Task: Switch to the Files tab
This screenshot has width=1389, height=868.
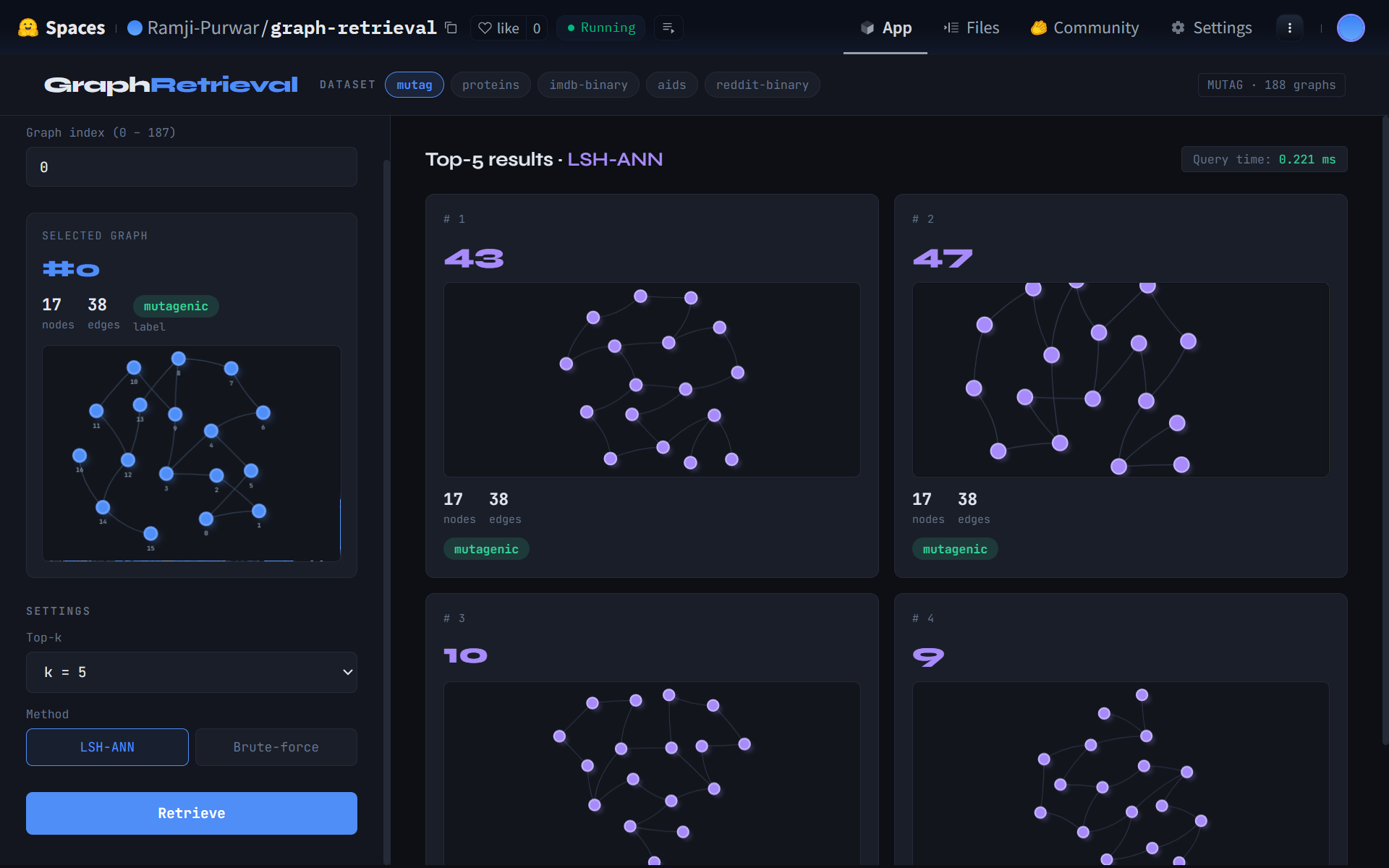Action: click(972, 27)
